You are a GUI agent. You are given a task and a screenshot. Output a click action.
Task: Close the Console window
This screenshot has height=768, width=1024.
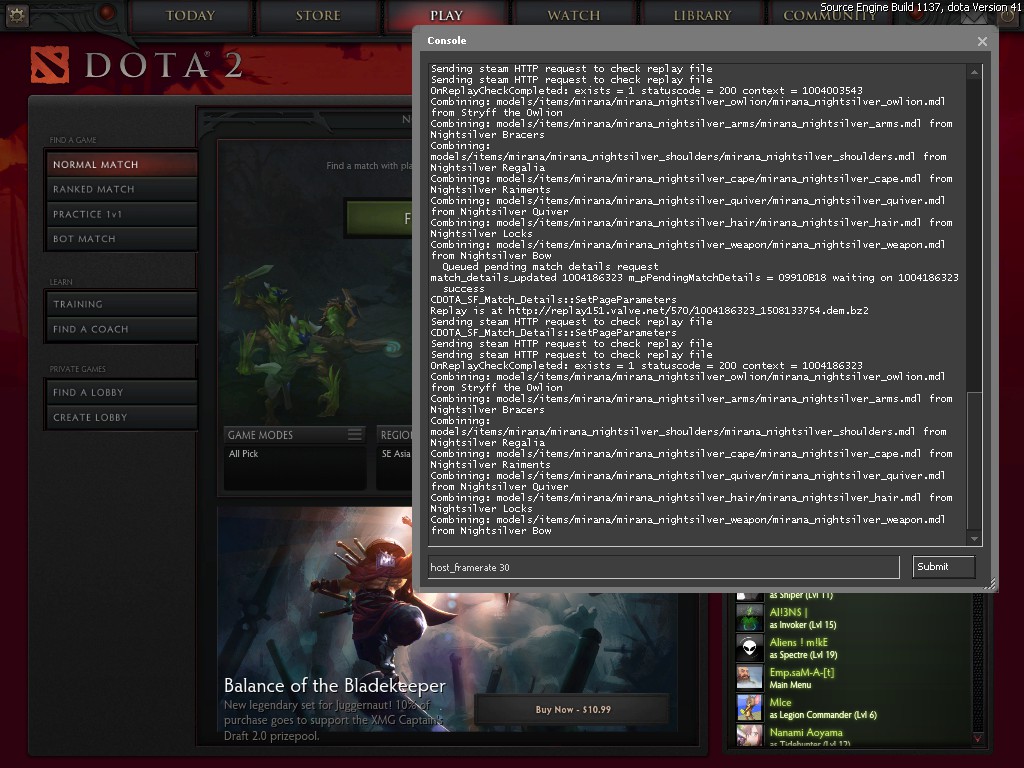[982, 41]
